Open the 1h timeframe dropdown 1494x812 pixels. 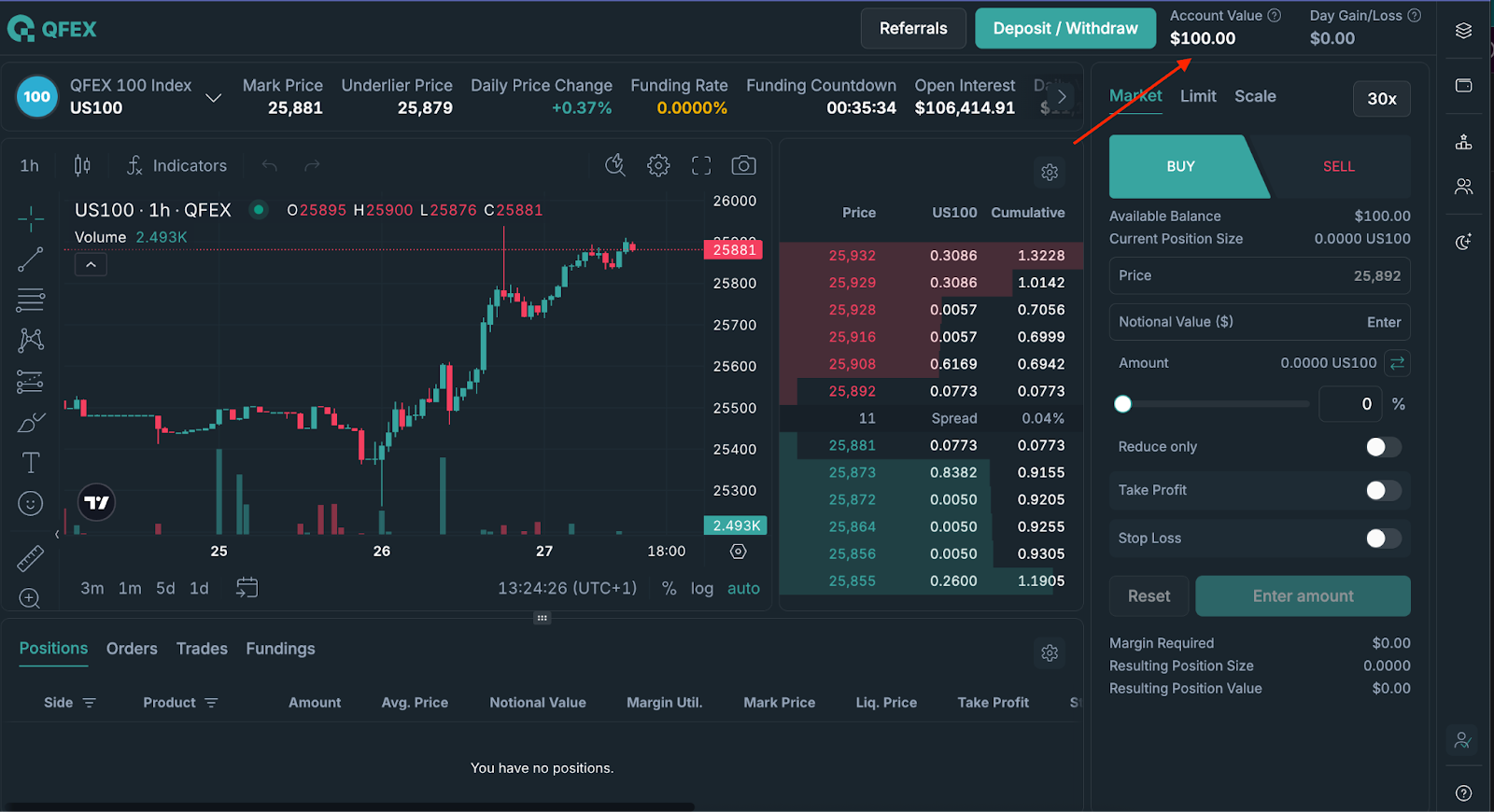pyautogui.click(x=30, y=165)
